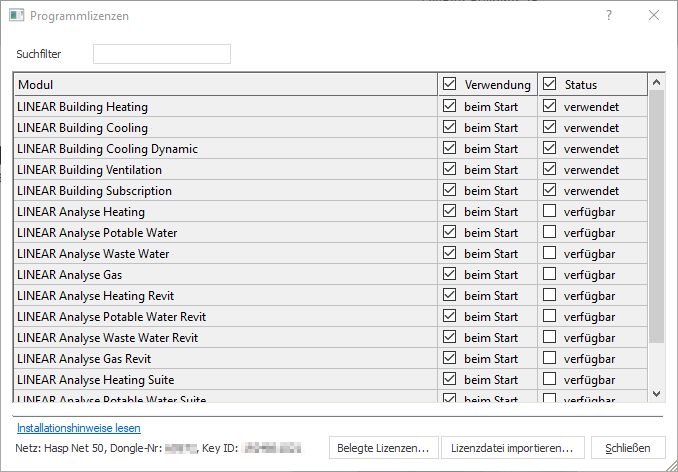Select the LINEAR Building Heating row name
Screen dimensions: 678x472
83,107
